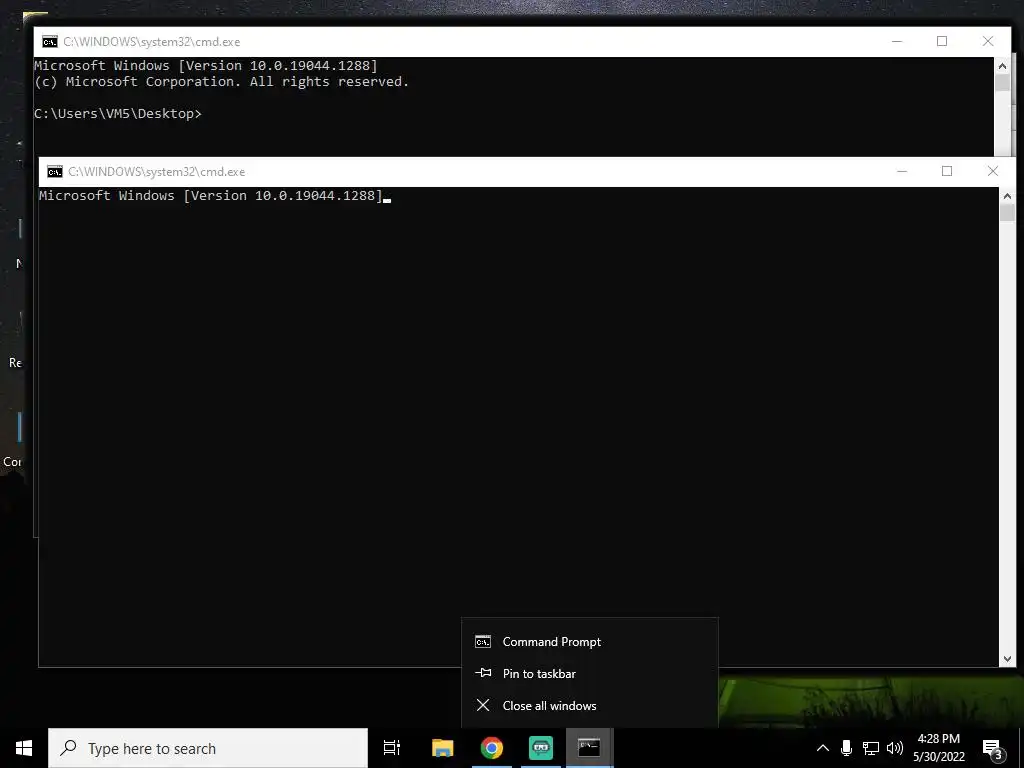Click scroll up arrow in front cmd window

pos(1007,196)
